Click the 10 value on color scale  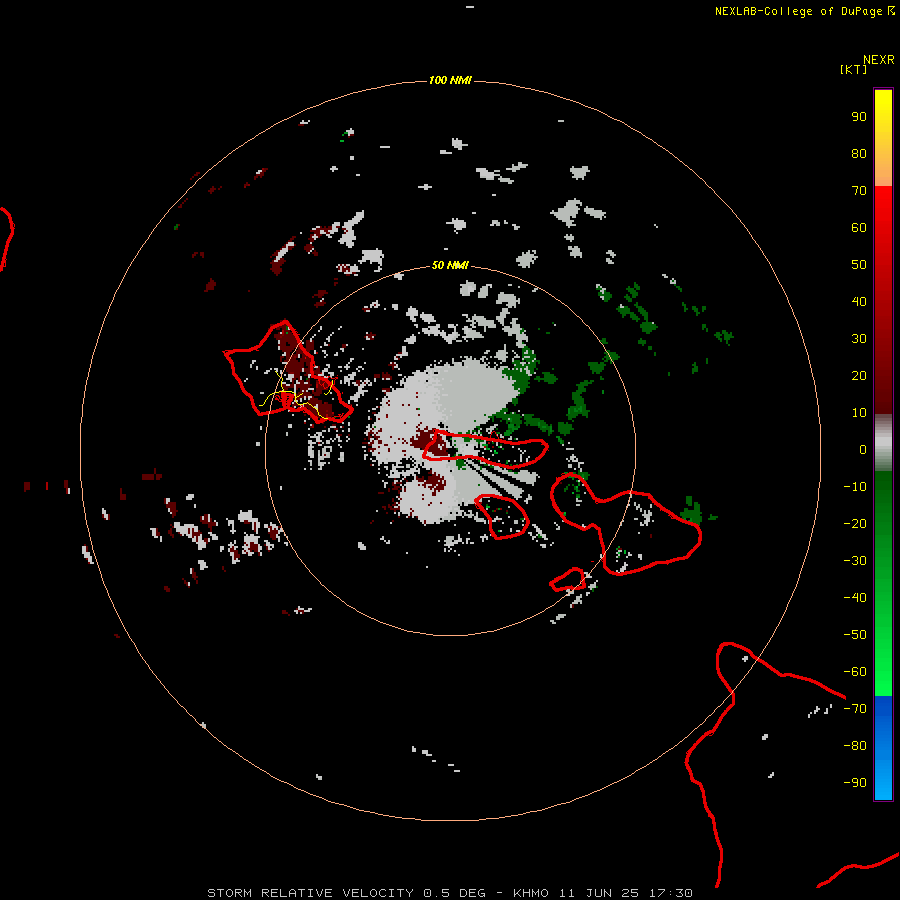tap(859, 413)
